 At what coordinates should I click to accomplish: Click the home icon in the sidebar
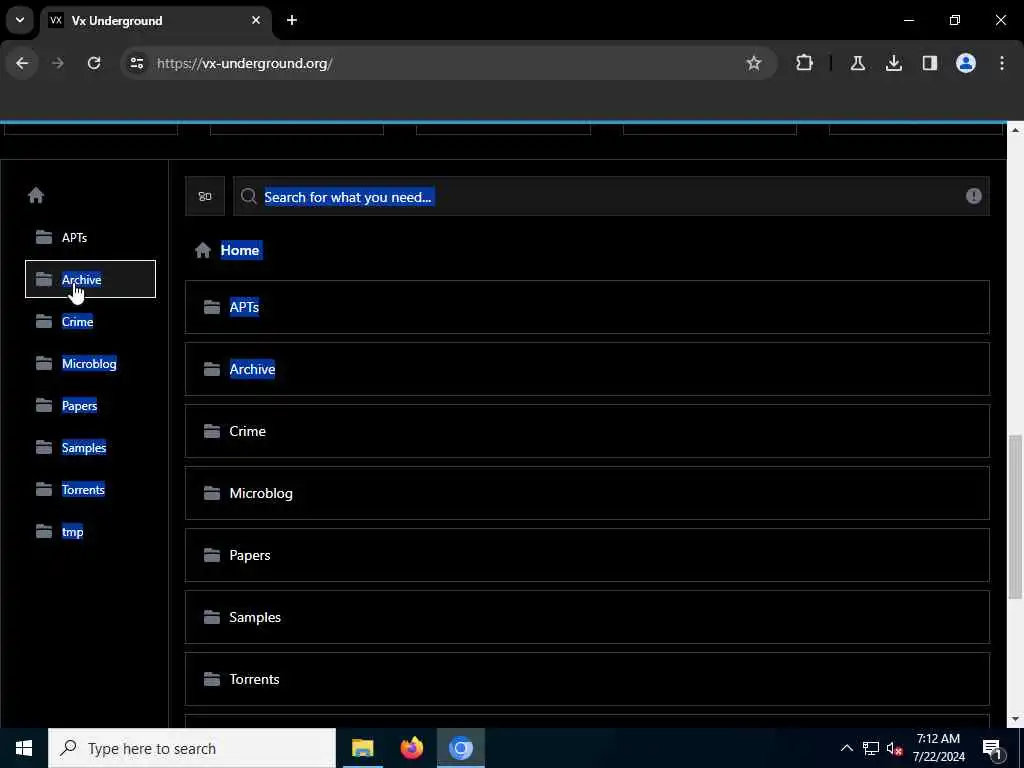(36, 195)
